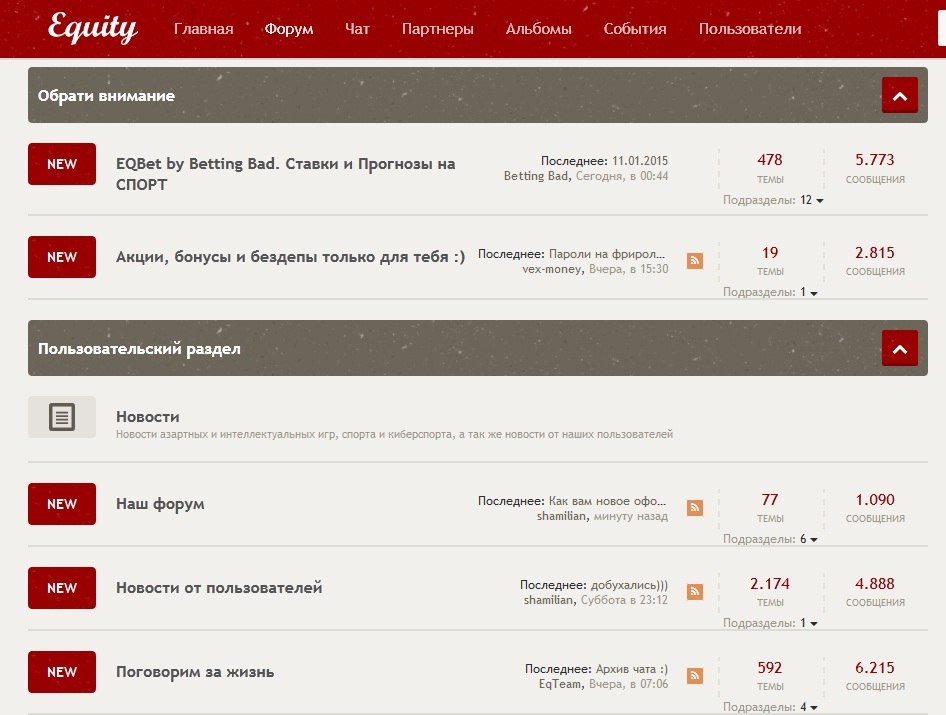Click the RSS feed icon for Наш форум

695,508
